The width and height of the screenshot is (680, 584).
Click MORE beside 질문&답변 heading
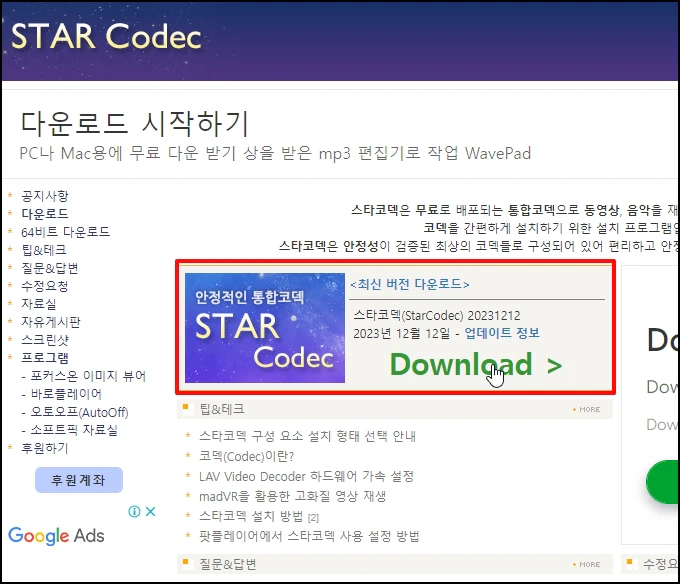tap(587, 564)
